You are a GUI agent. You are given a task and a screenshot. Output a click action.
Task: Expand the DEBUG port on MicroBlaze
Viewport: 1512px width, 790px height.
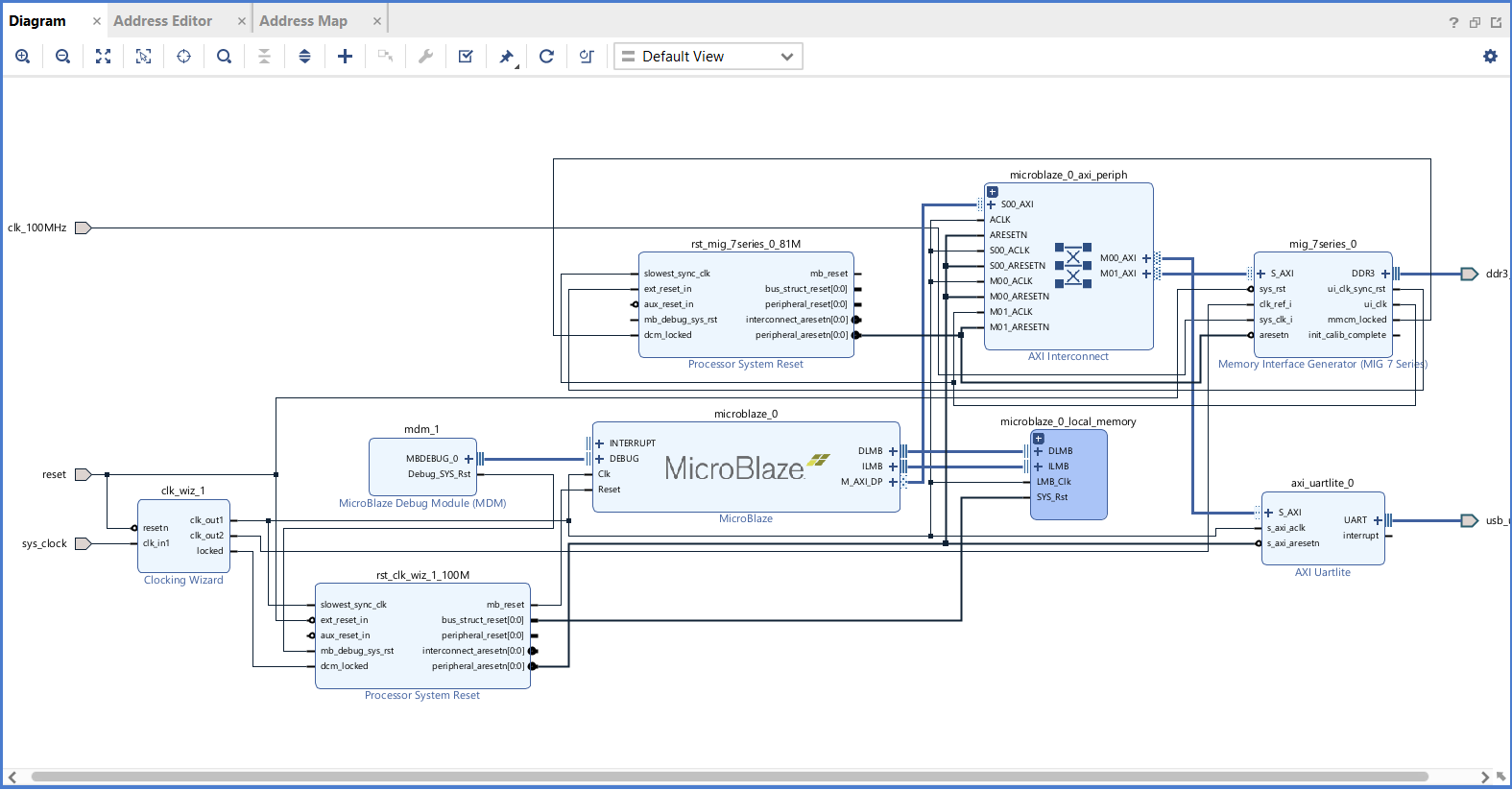pos(600,459)
